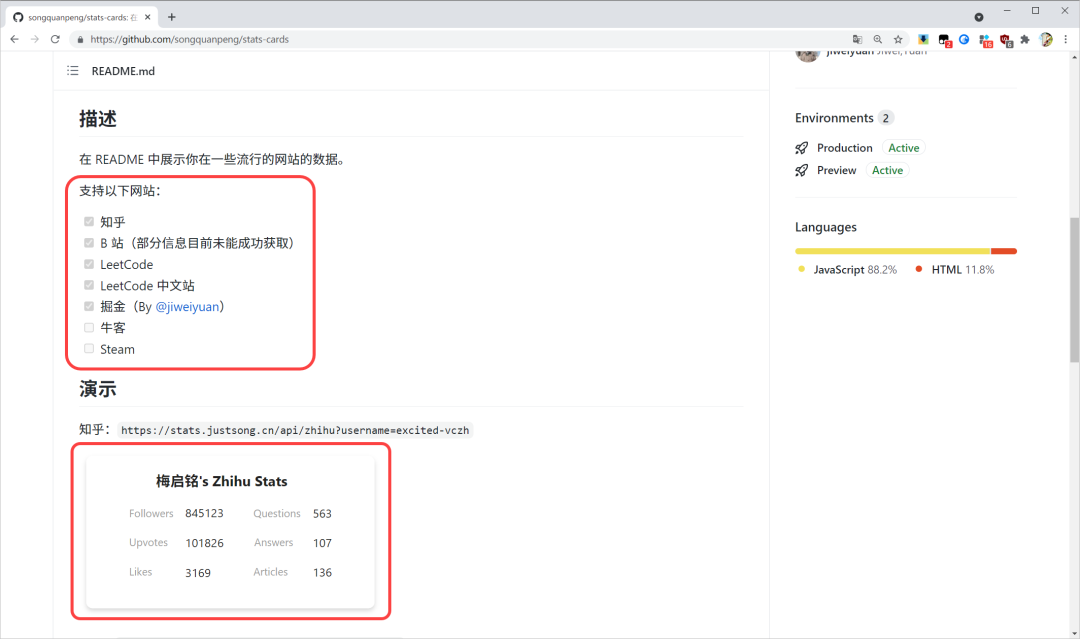The height and width of the screenshot is (639, 1080).
Task: Click the README.md file name
Action: (x=123, y=71)
